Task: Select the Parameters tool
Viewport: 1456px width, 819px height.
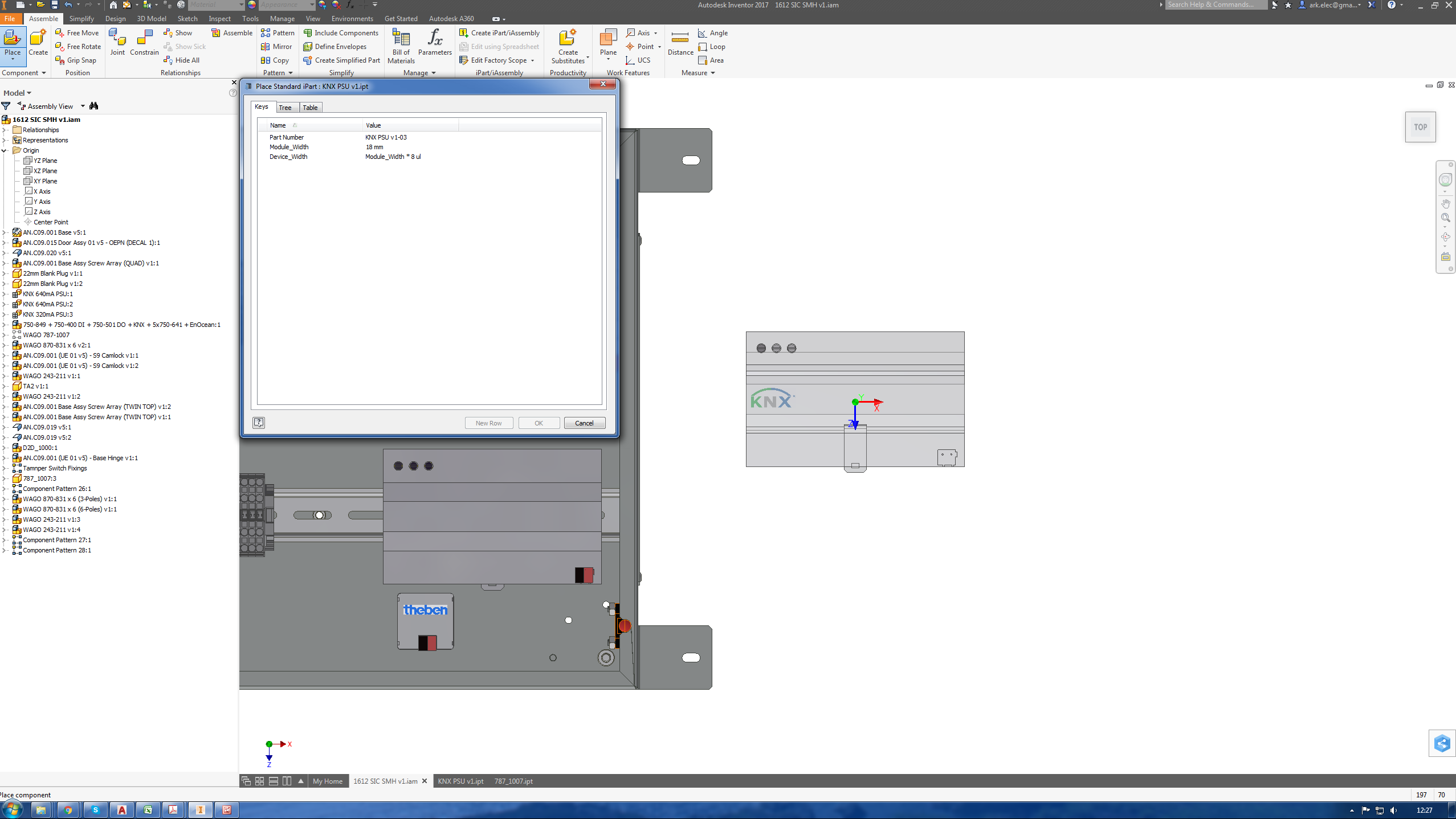Action: pos(435,46)
